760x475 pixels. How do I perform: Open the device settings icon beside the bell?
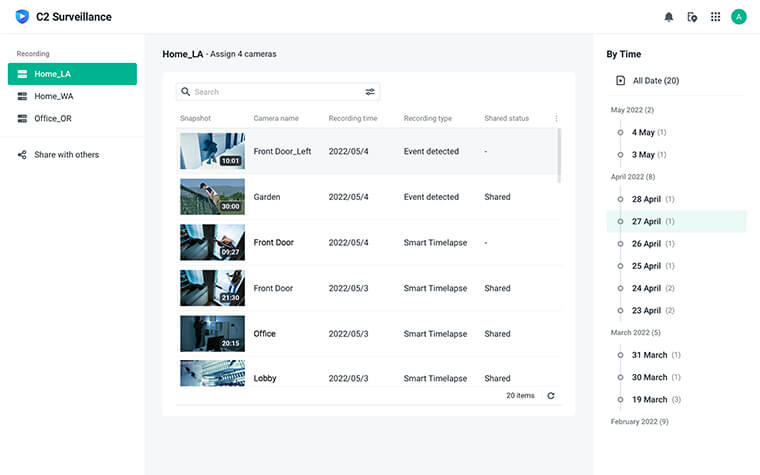pyautogui.click(x=692, y=17)
